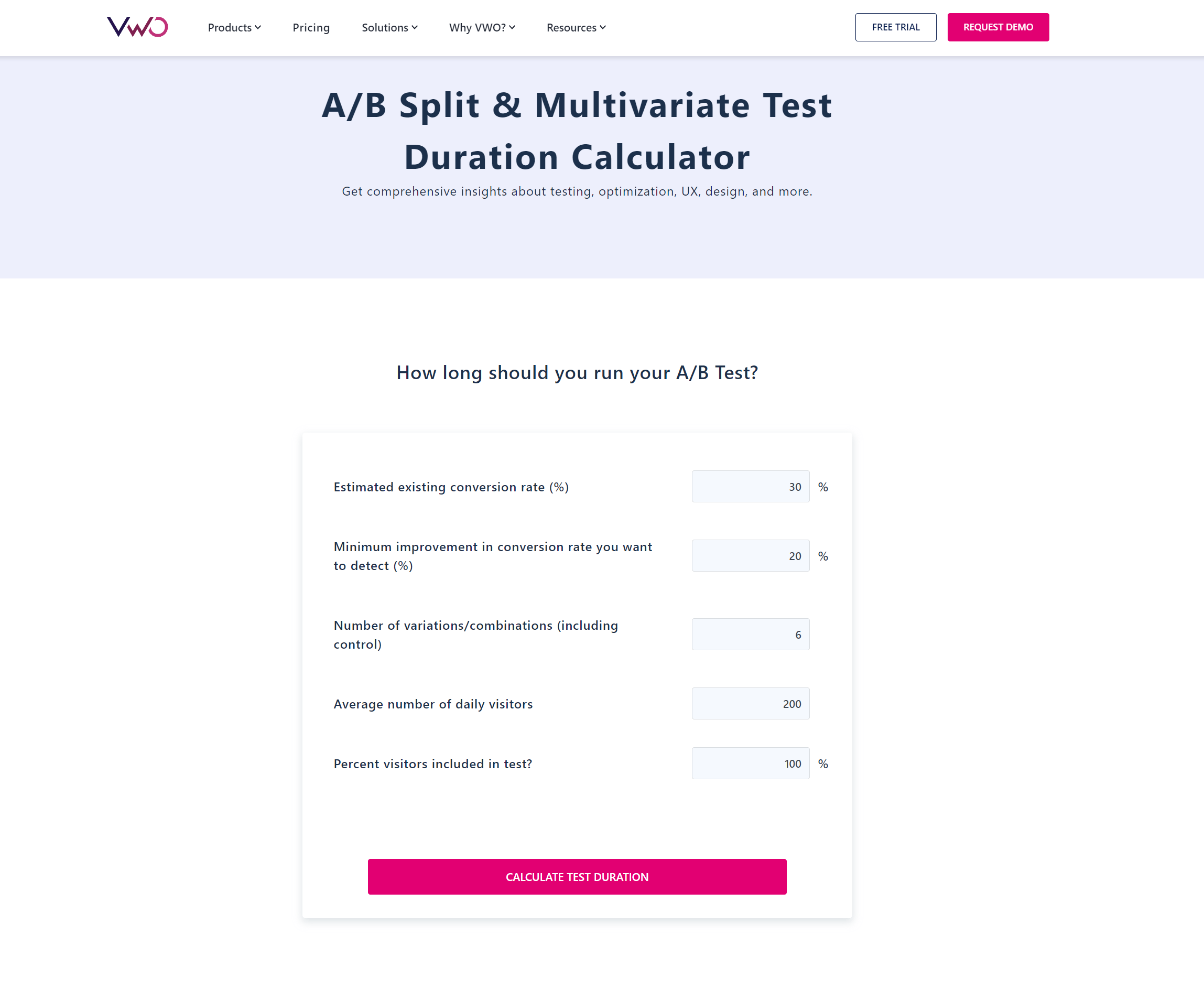Expand the Resources menu
This screenshot has width=1204, height=989.
(x=575, y=27)
